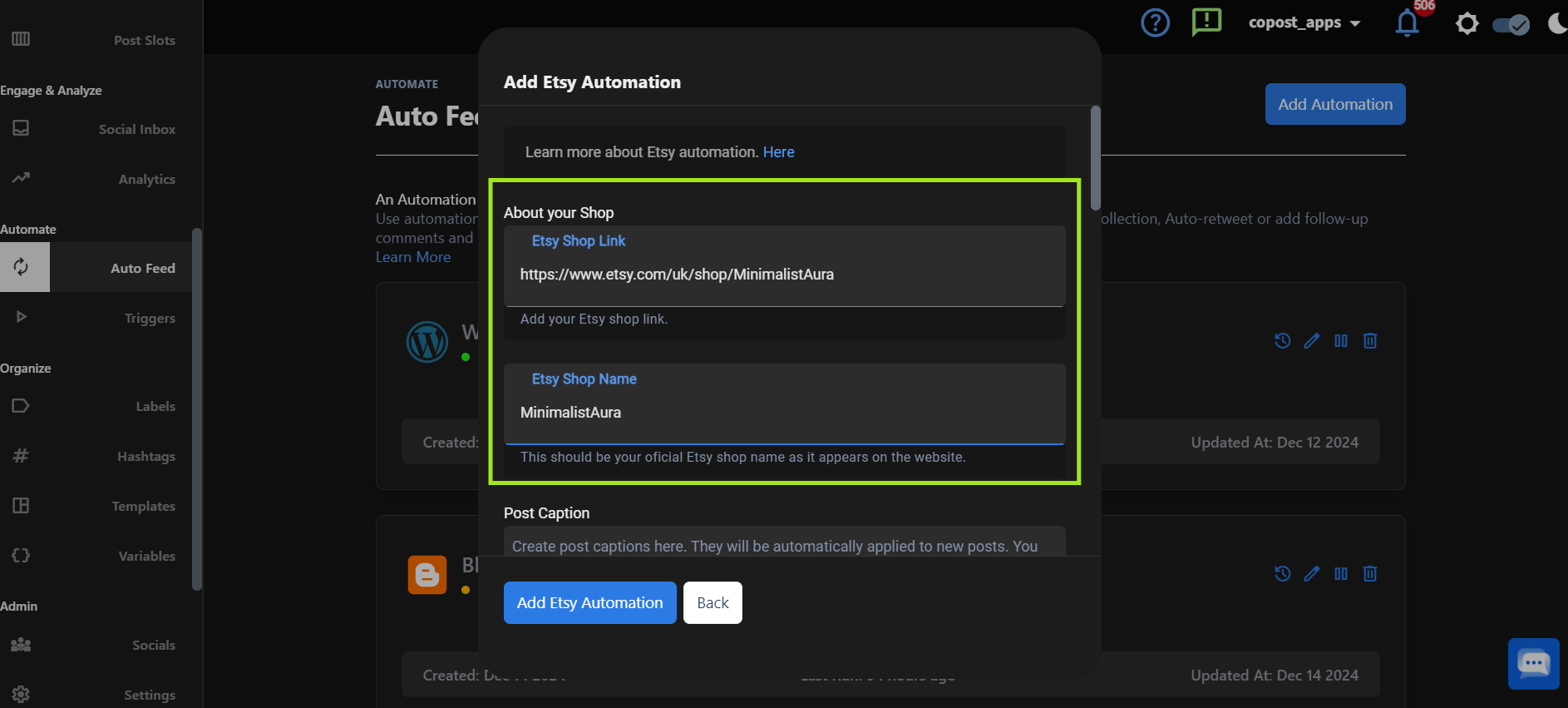Click the Hashtags hash symbol icon
This screenshot has height=708, width=1568.
[x=21, y=455]
